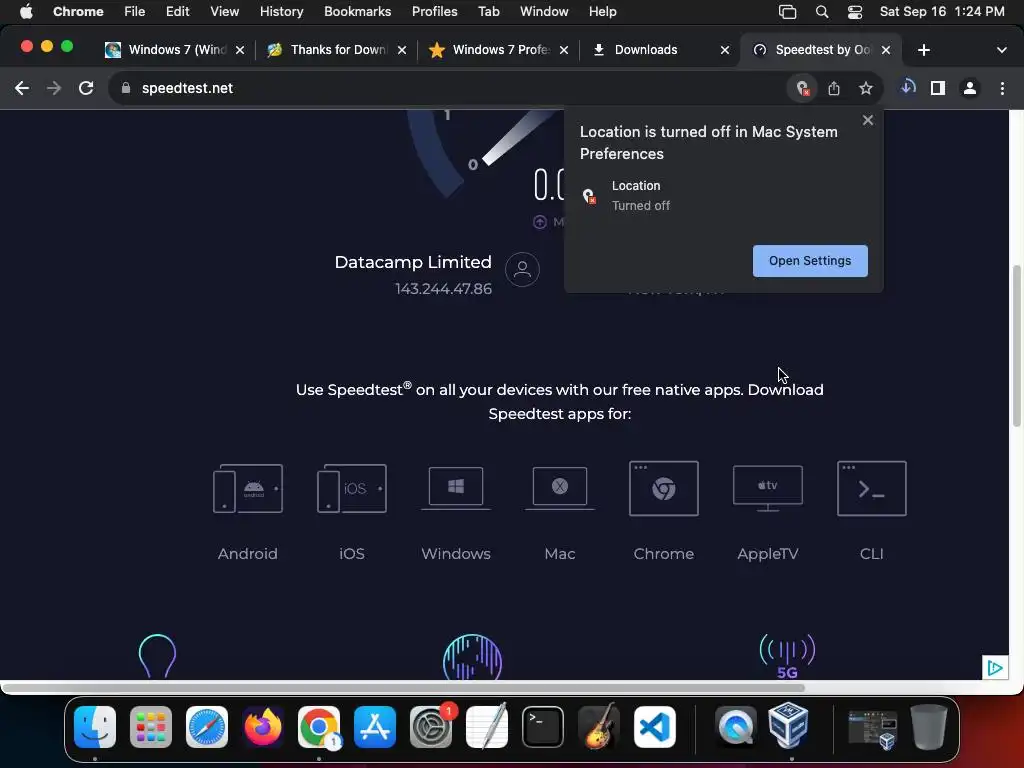Click the light bulb icon at page bottom

pyautogui.click(x=157, y=656)
